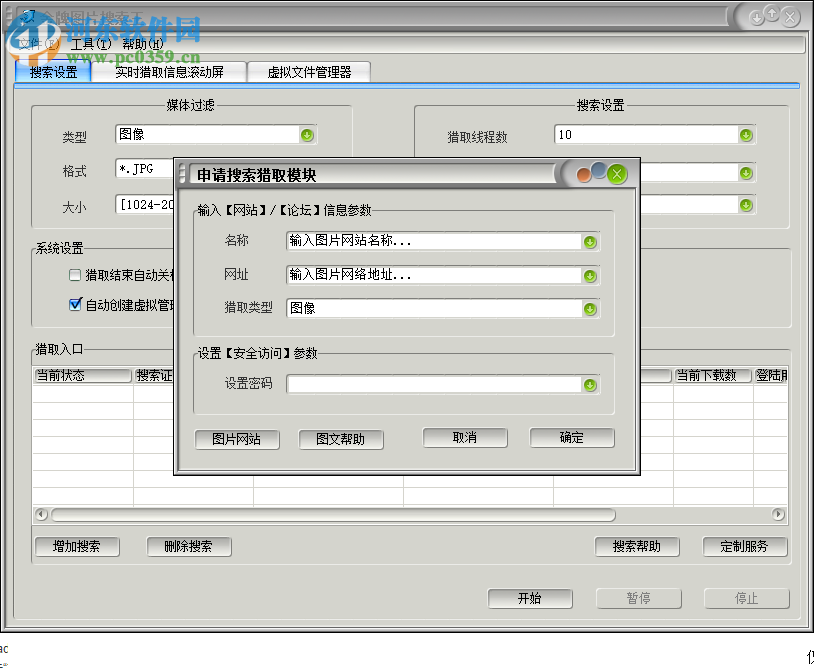Click the green arrow on the [1024-20... size field
Image resolution: width=814 pixels, height=668 pixels.
tap(305, 205)
